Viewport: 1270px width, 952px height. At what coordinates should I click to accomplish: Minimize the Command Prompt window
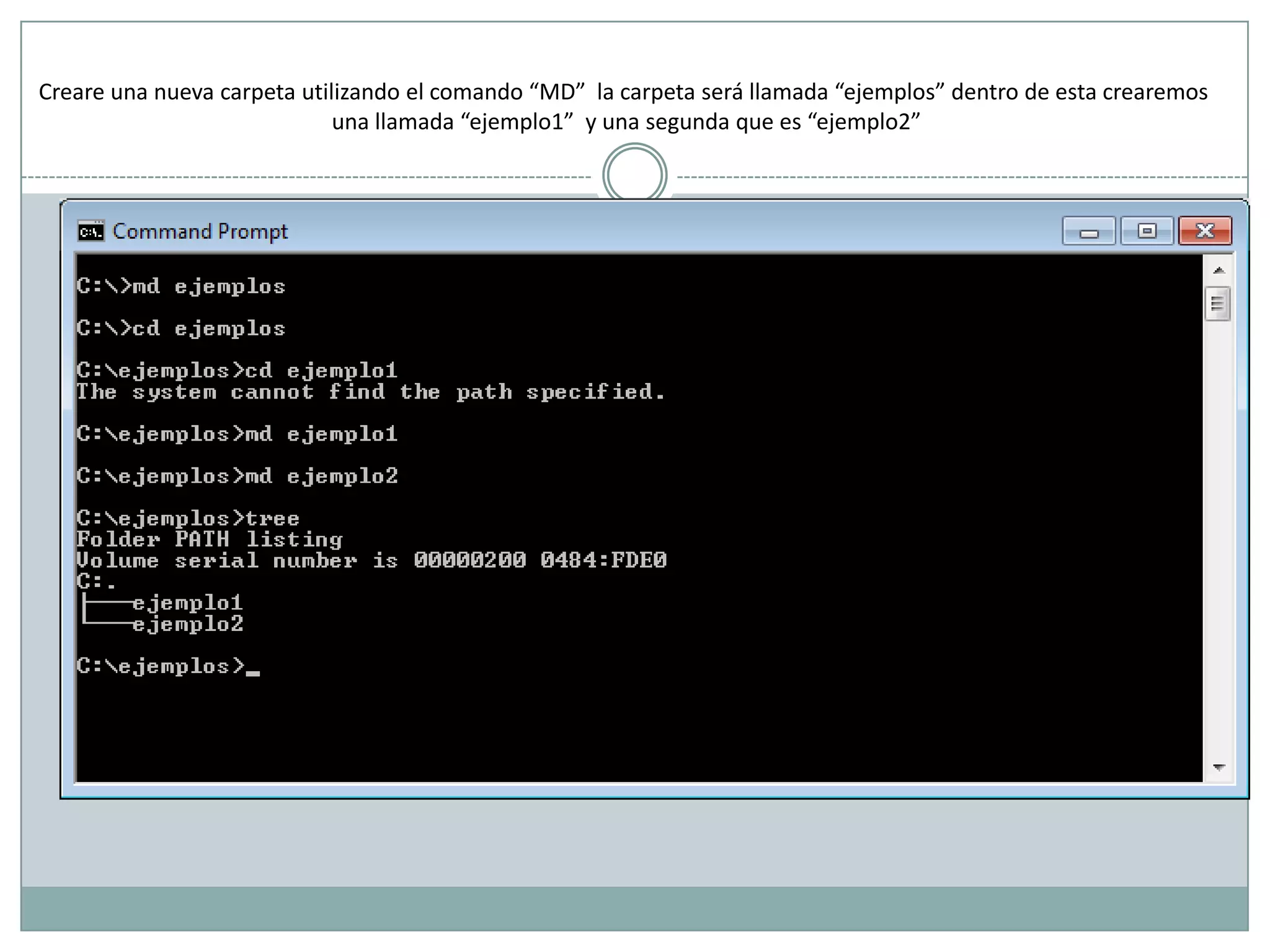1088,232
